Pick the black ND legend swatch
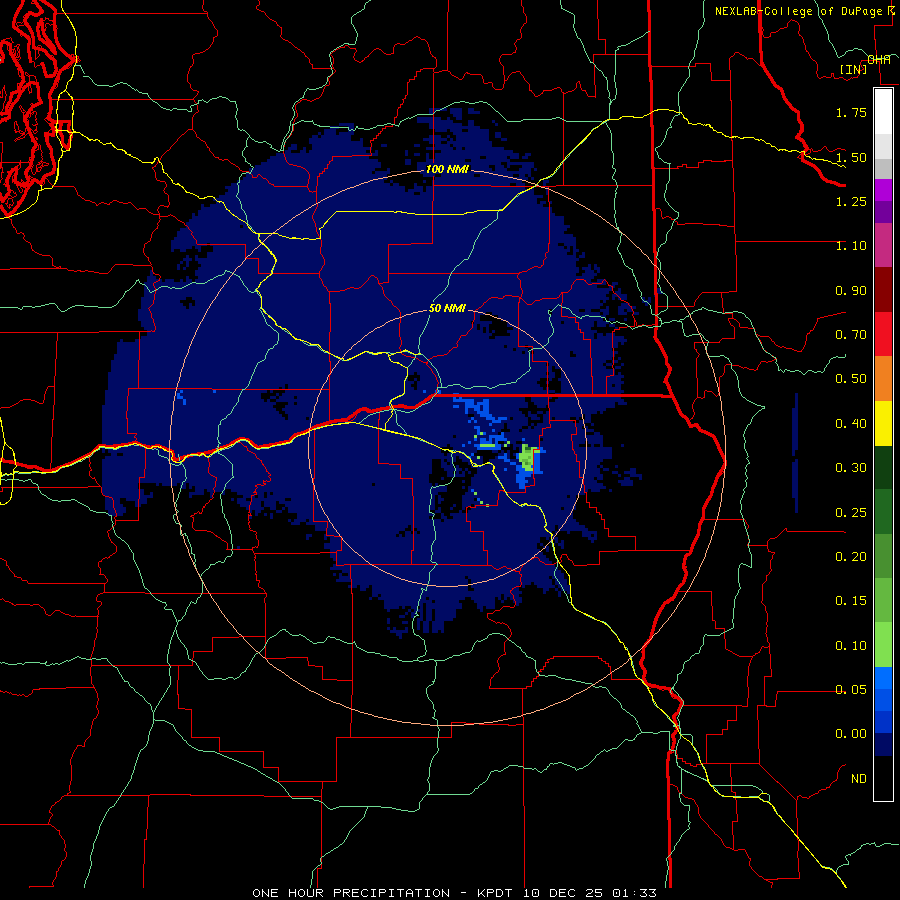The height and width of the screenshot is (900, 900). [883, 778]
